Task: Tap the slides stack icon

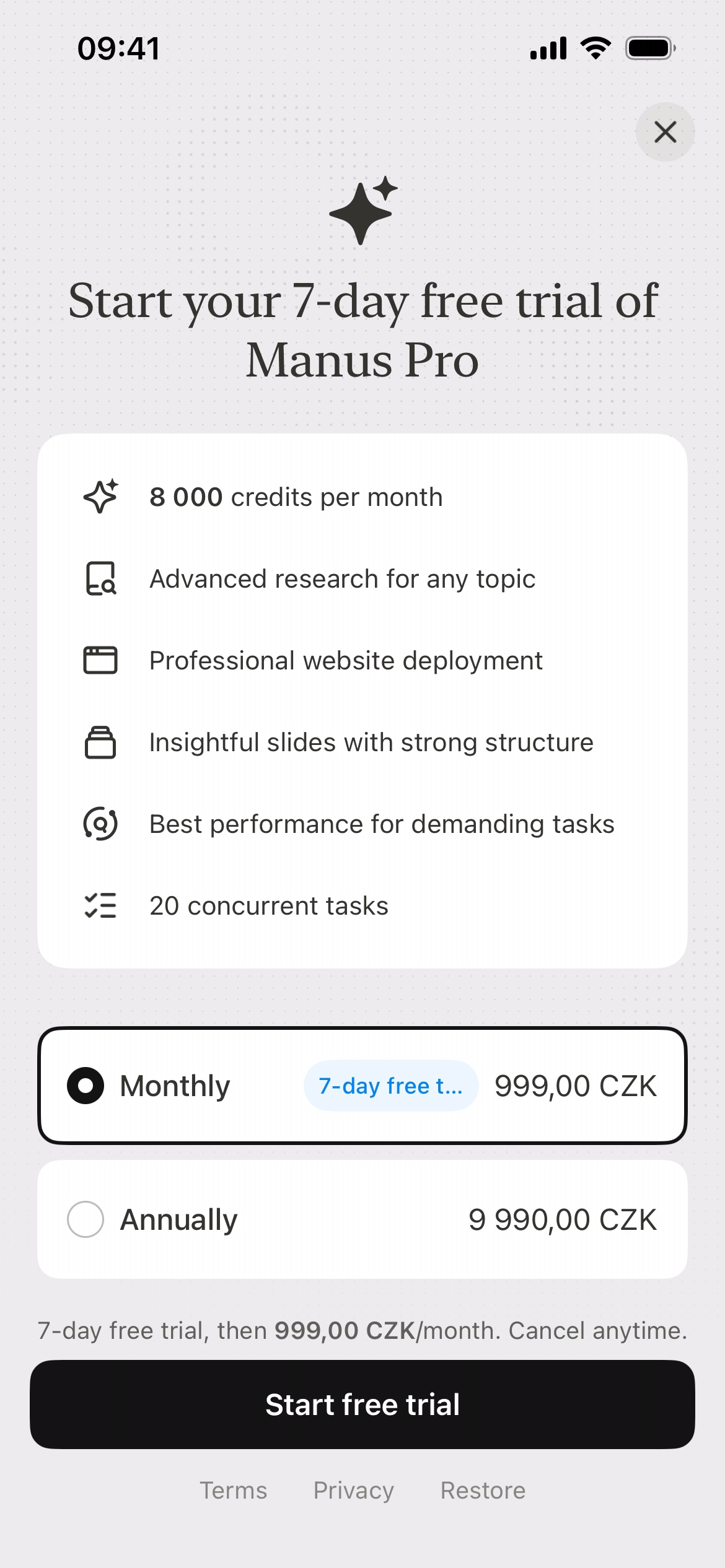Action: coord(100,742)
